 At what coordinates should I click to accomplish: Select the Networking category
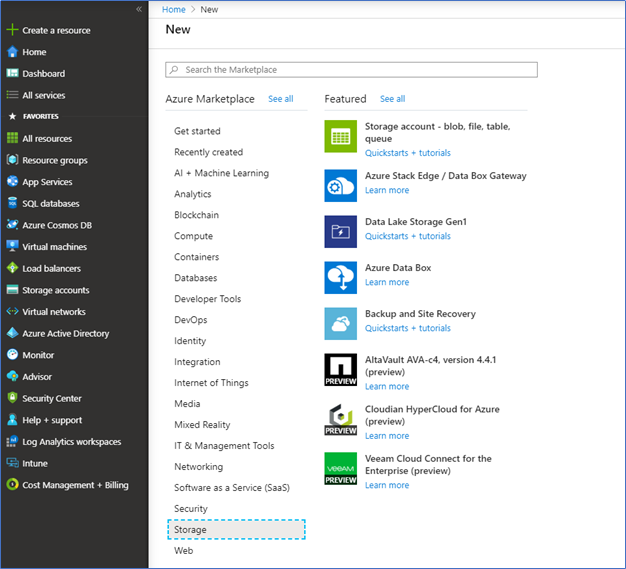point(198,466)
